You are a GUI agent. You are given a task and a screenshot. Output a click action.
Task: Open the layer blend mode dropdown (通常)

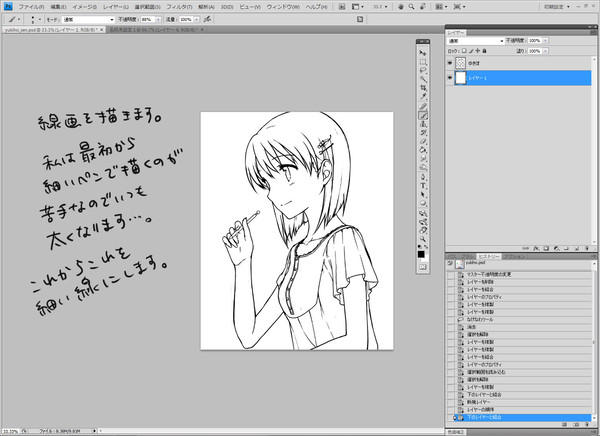point(476,41)
